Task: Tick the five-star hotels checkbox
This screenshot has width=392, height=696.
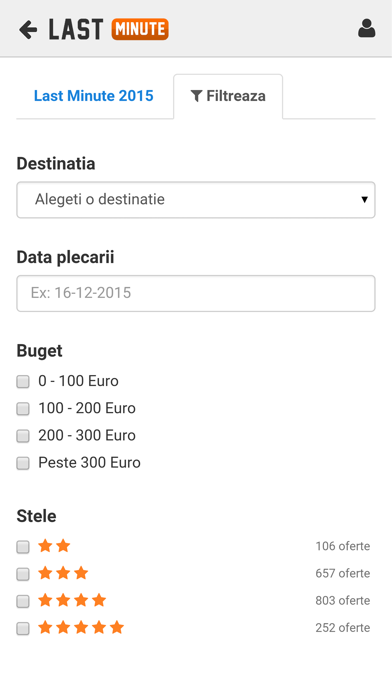Action: pos(23,628)
